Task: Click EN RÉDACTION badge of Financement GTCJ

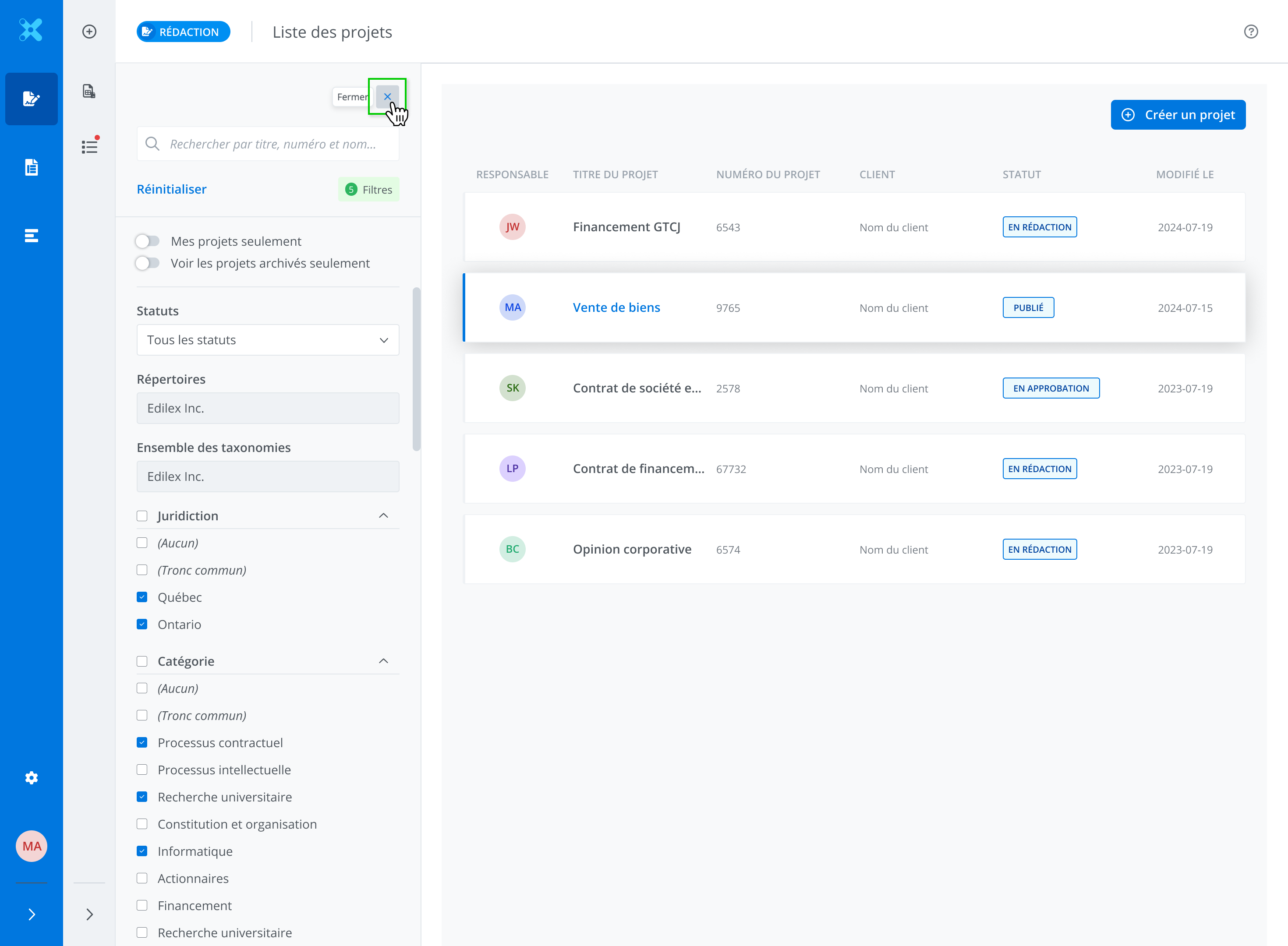Action: 1040,227
